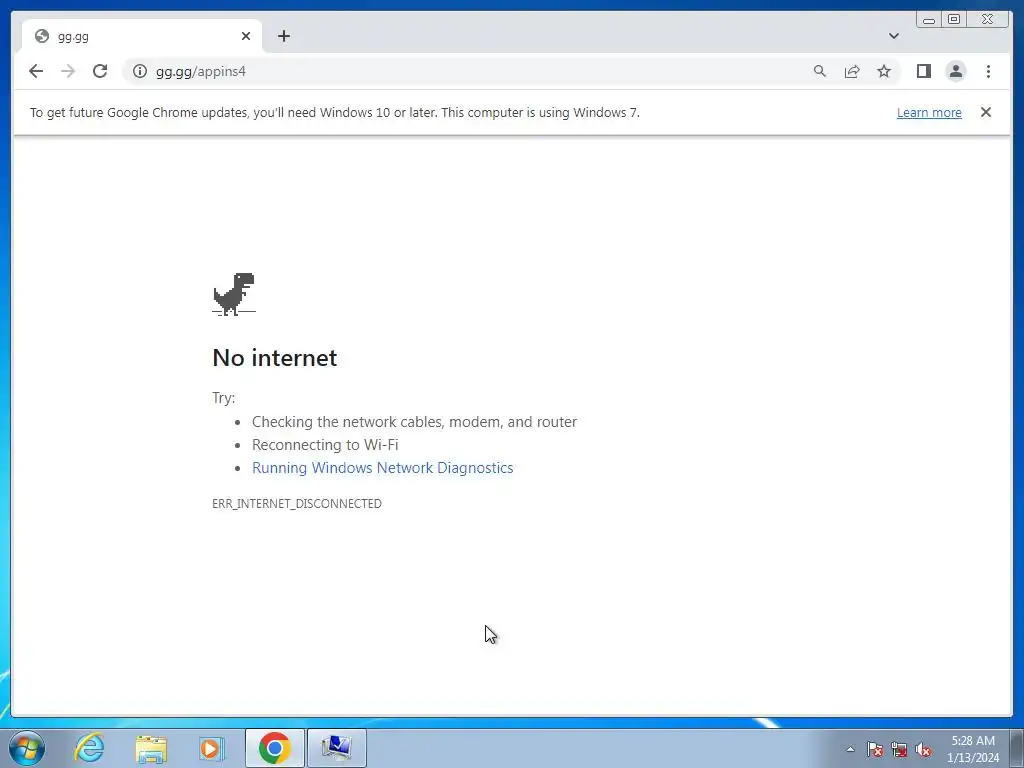Open the clock showing 5:28 AM
1024x768 pixels.
coord(973,749)
